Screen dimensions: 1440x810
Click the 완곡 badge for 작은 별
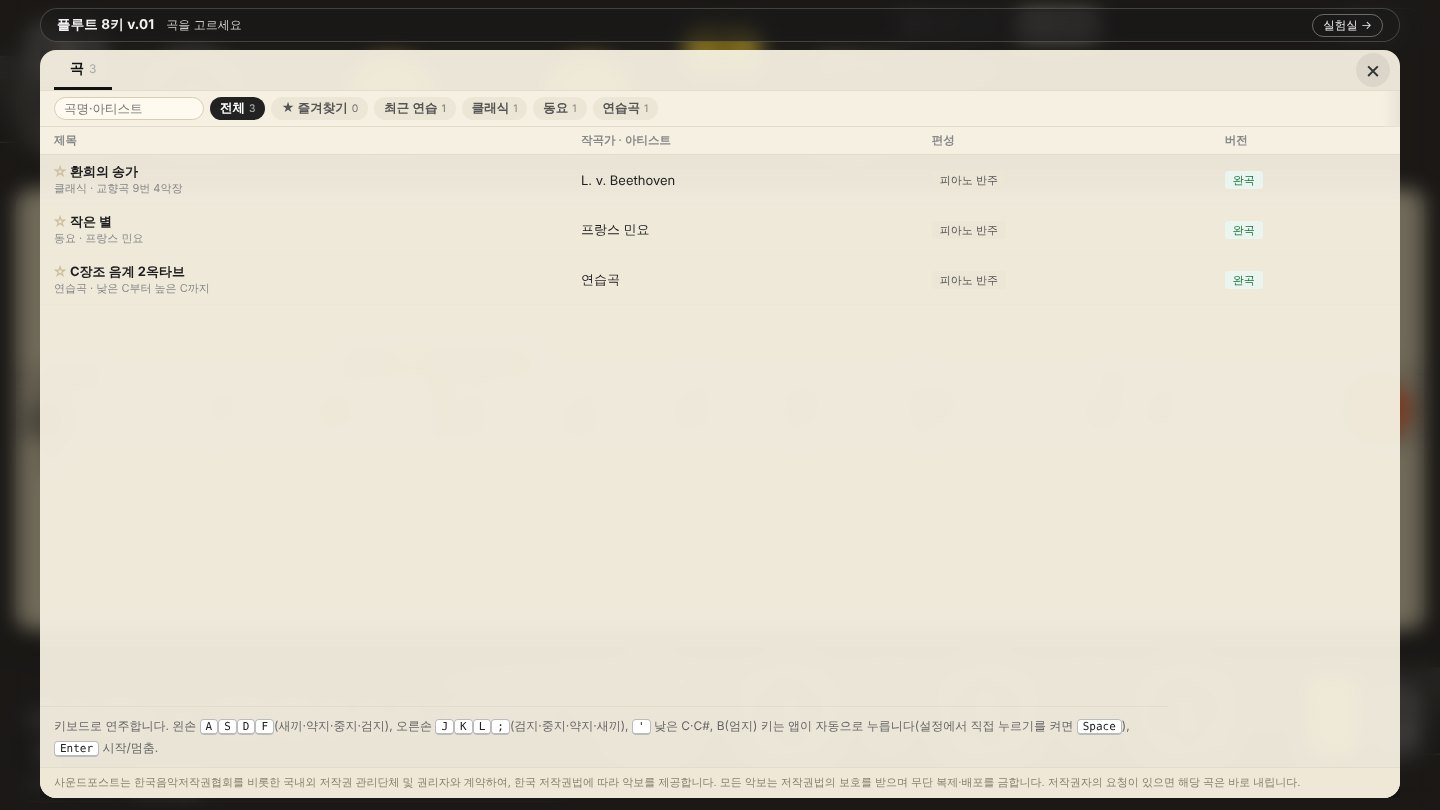(x=1244, y=230)
